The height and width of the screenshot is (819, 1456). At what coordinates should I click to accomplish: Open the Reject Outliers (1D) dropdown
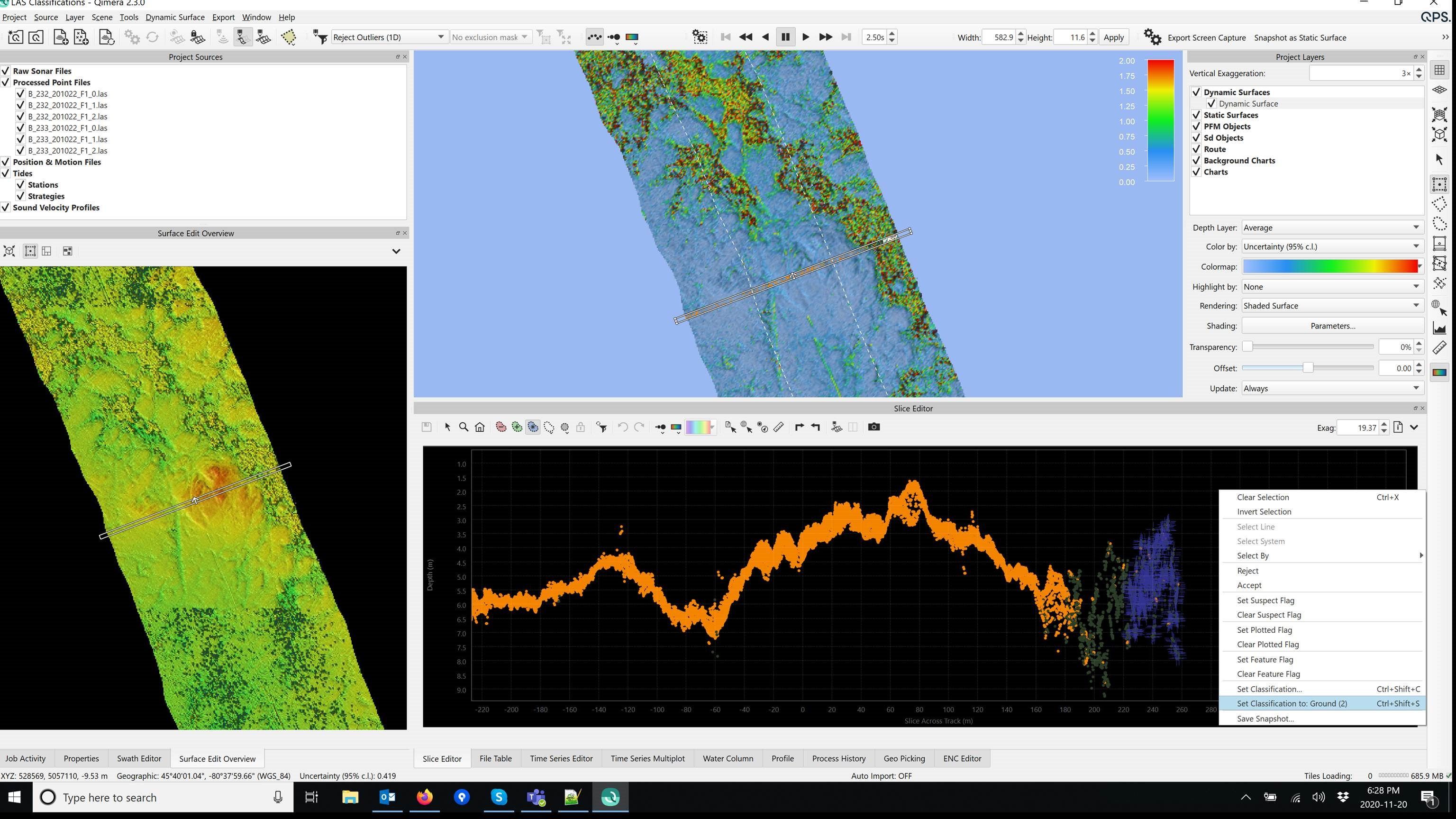[388, 37]
